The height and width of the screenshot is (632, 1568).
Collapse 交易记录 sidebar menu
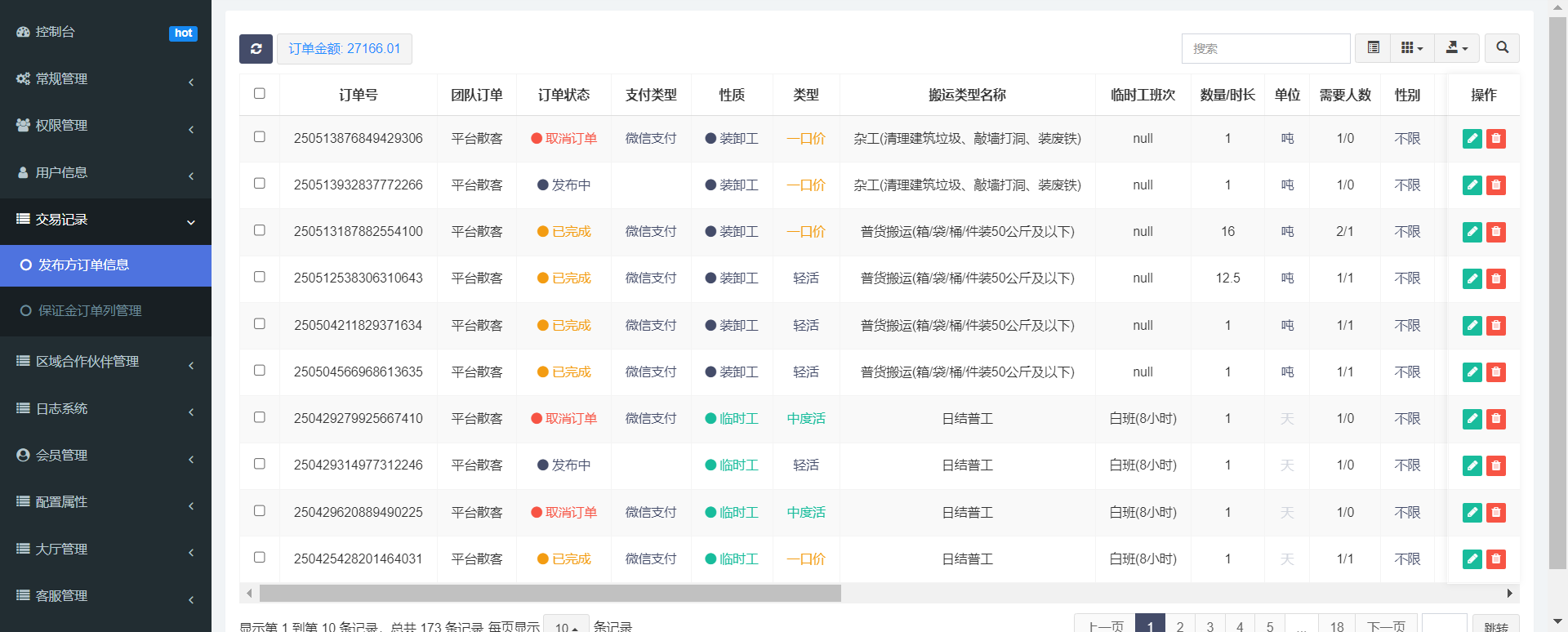click(105, 220)
